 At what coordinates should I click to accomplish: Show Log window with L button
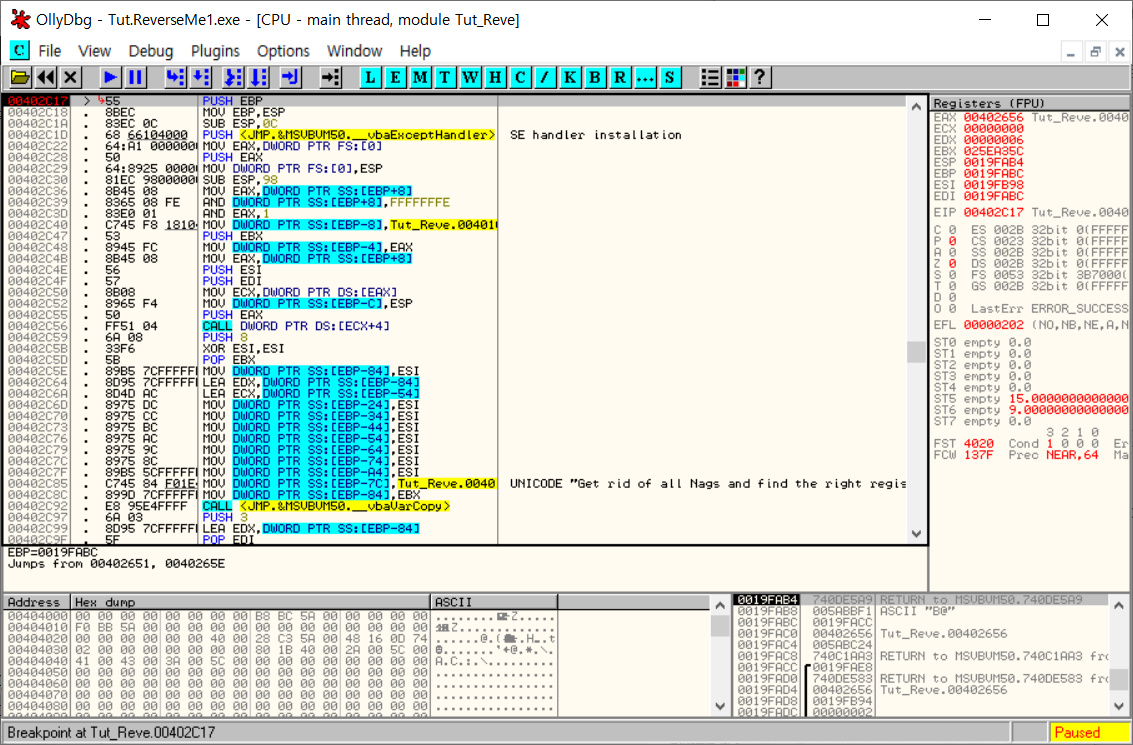coord(370,77)
